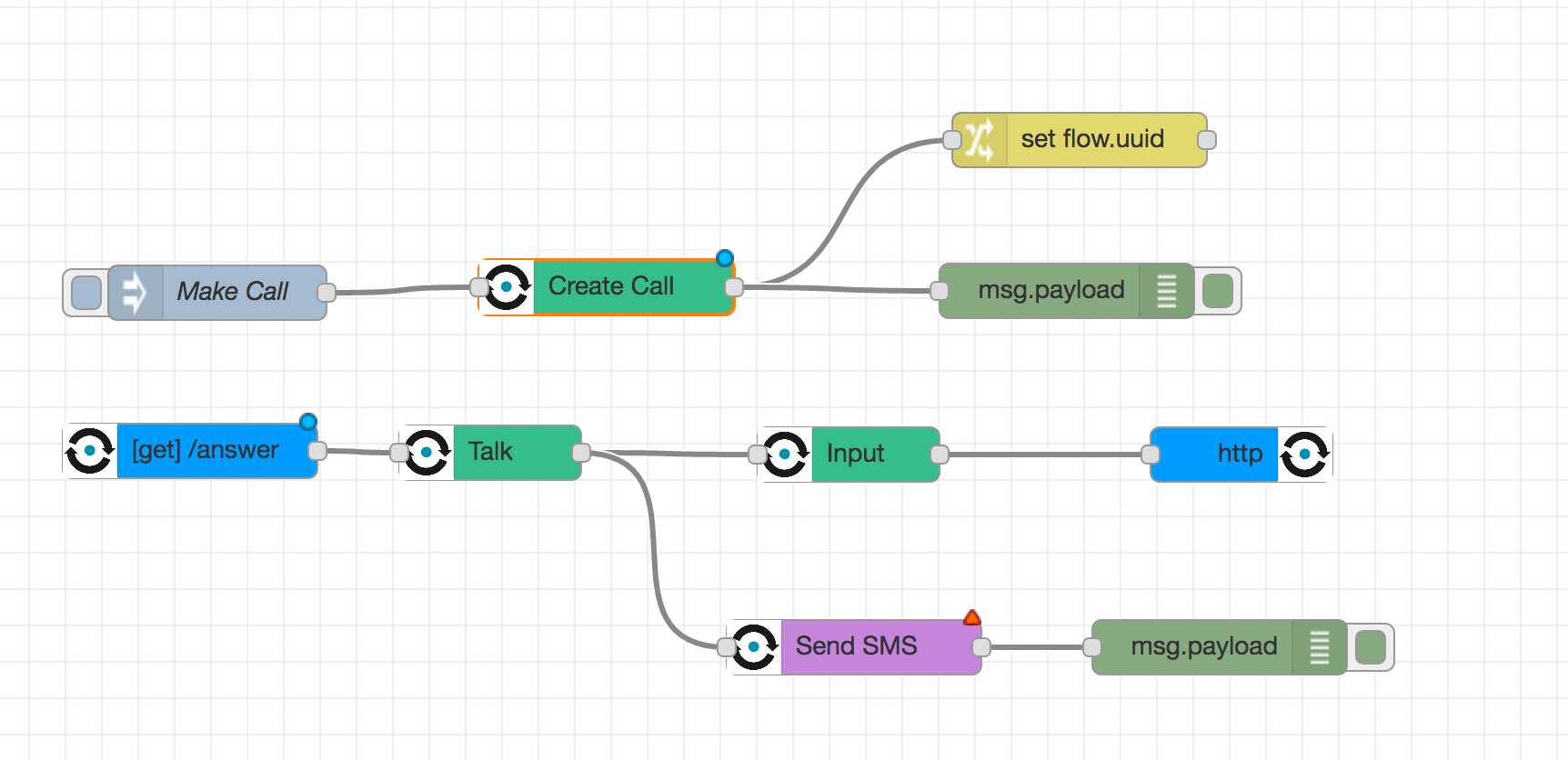Click the Create Call output port
Image resolution: width=1568 pixels, height=760 pixels.
point(734,287)
